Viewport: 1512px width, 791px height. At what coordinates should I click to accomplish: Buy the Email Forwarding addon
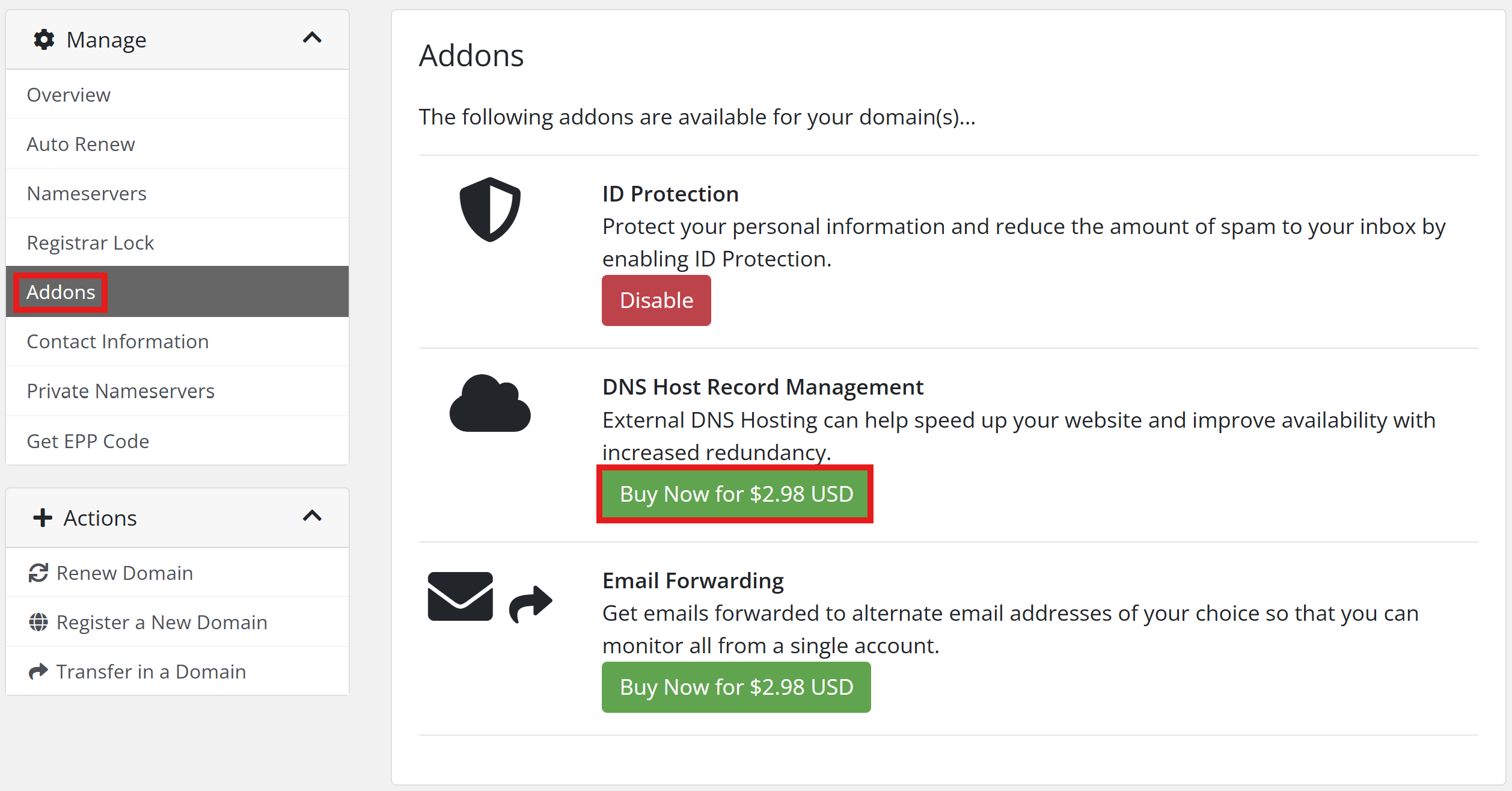(736, 687)
